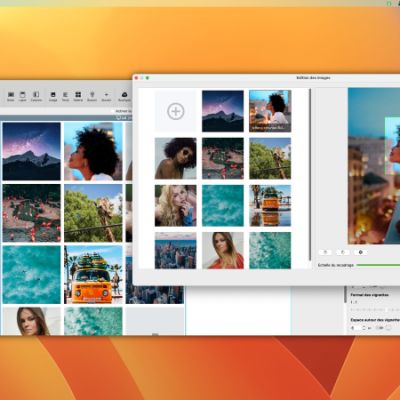The image size is (400, 400).
Task: Click the cloud icon in the toolbar
Action: (x=124, y=96)
